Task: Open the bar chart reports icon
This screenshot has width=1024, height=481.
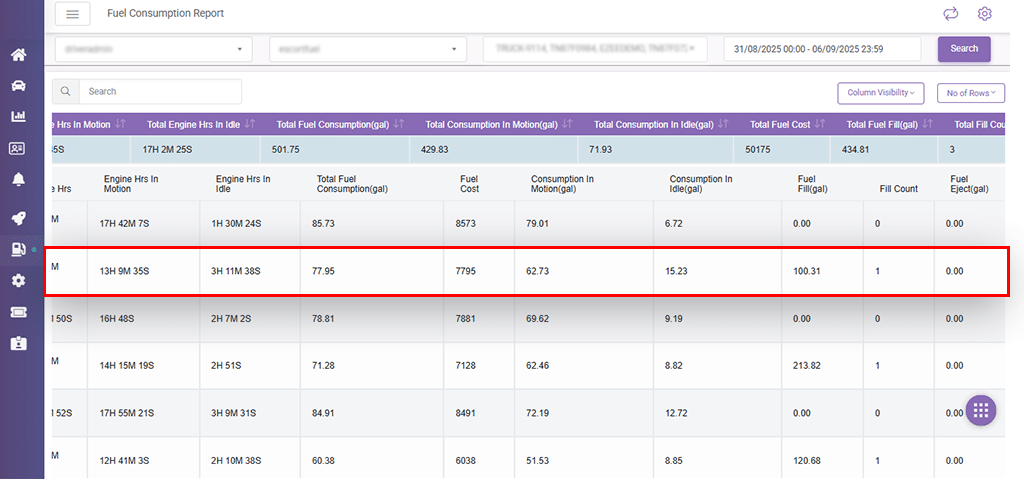Action: (x=18, y=116)
